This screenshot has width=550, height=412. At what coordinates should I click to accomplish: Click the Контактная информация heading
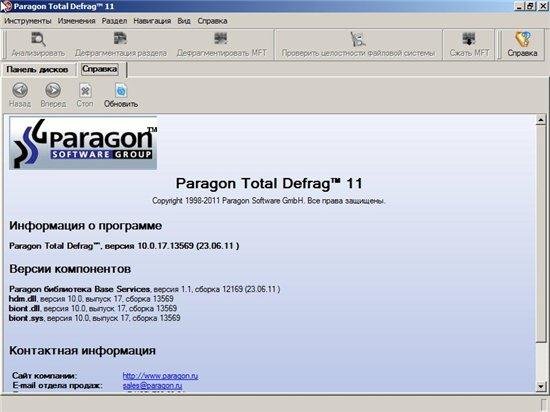click(x=82, y=350)
